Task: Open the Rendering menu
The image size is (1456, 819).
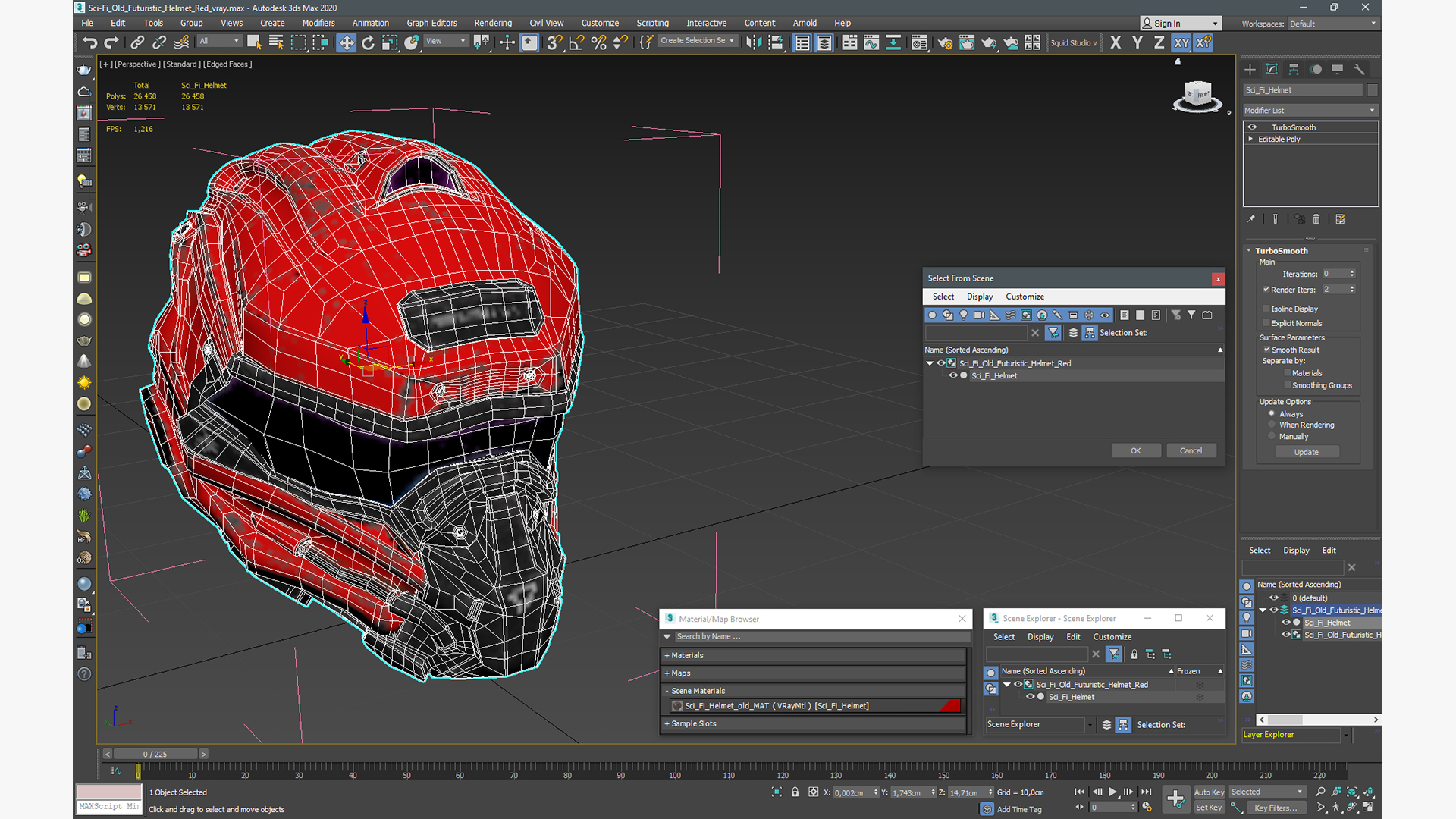Action: tap(493, 23)
